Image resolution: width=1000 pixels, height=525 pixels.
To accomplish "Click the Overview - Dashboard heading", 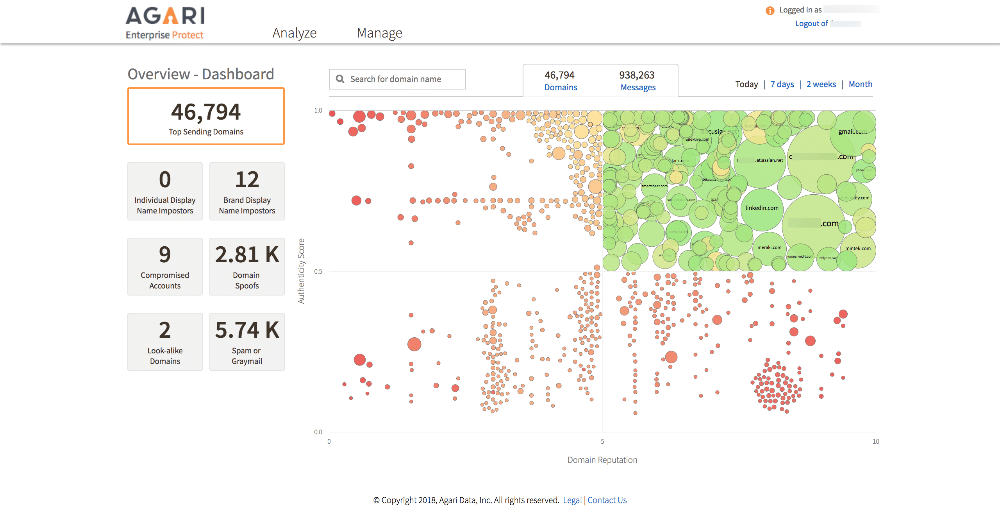I will [201, 74].
